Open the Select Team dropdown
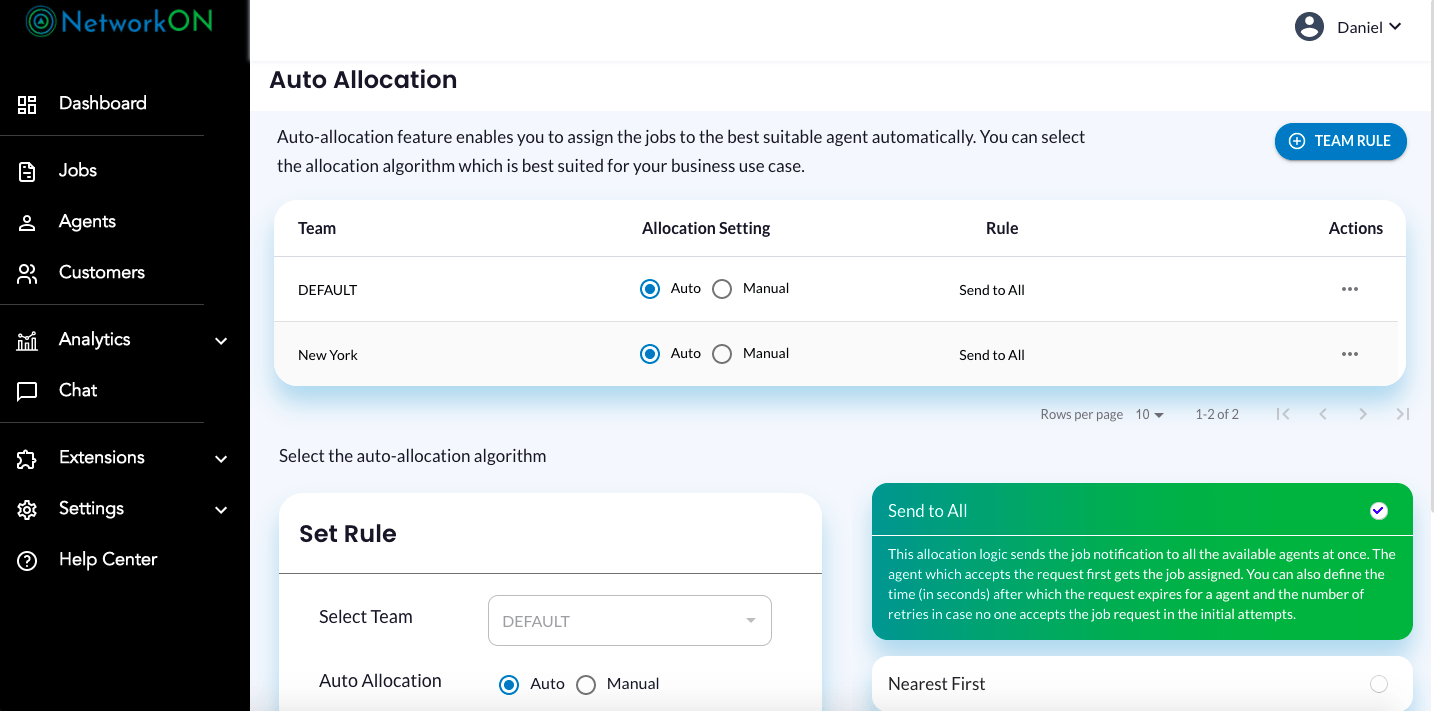The width and height of the screenshot is (1434, 711). click(629, 621)
